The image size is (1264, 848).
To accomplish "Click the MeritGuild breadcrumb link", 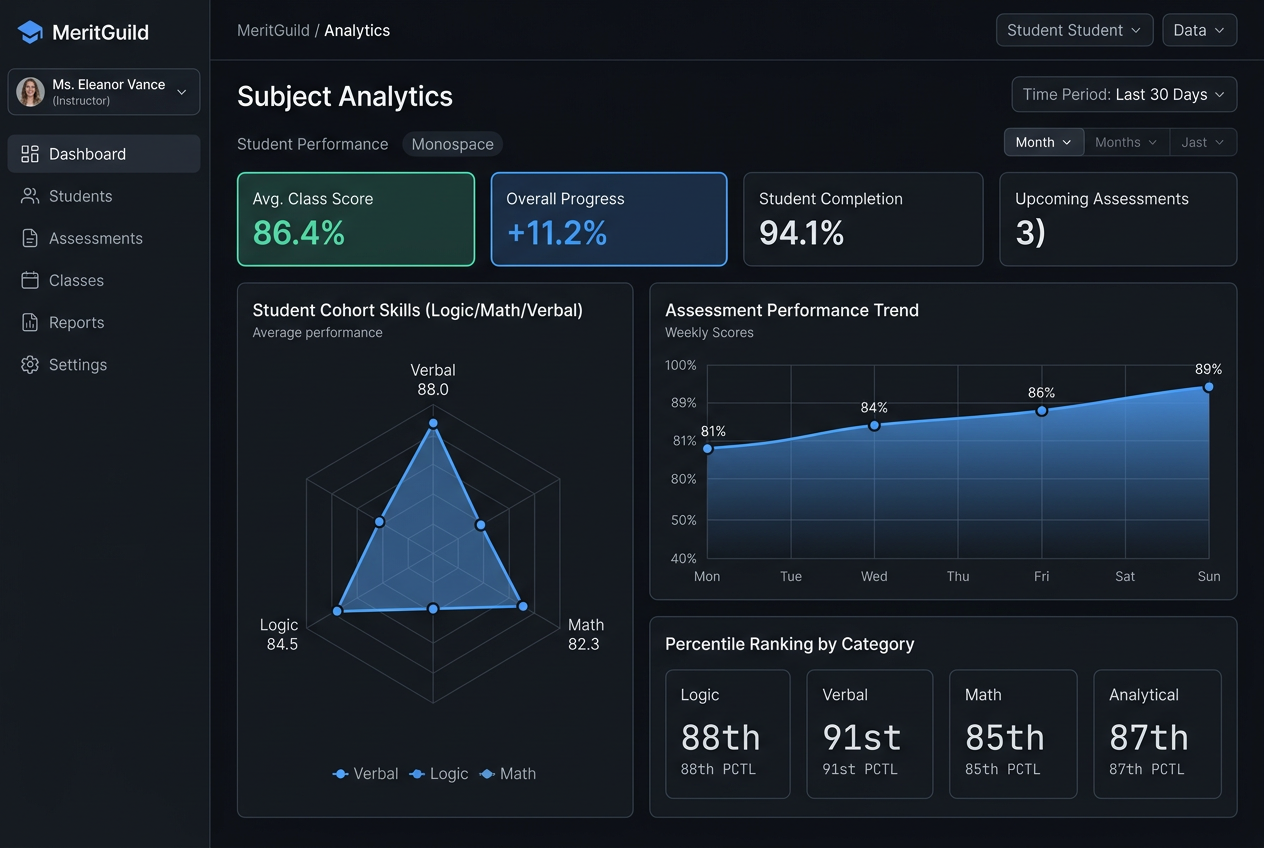I will coord(273,30).
